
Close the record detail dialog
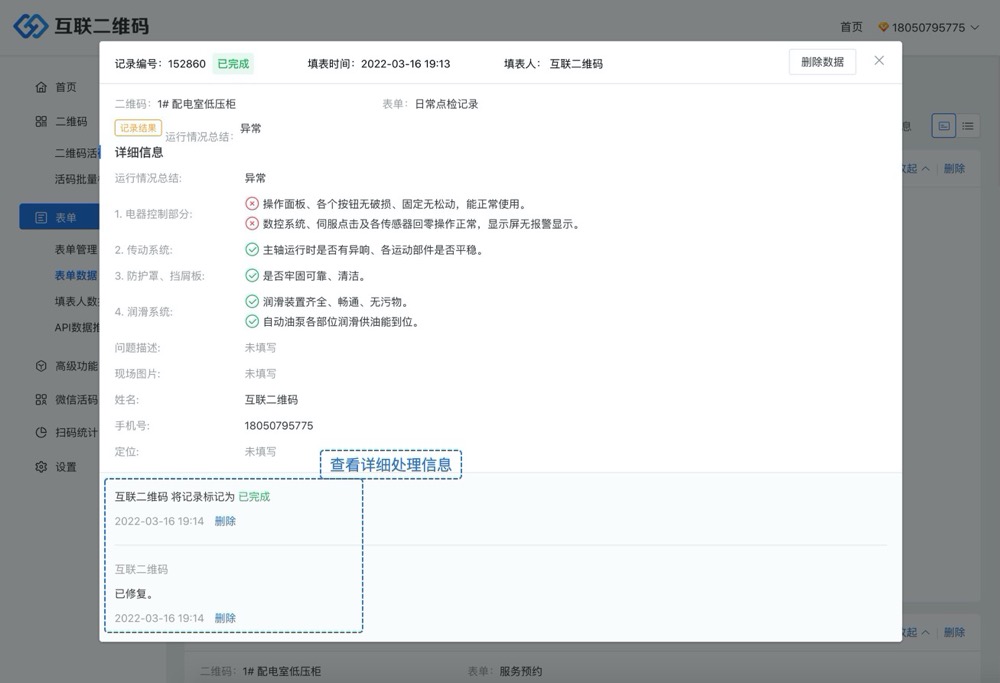tap(879, 61)
